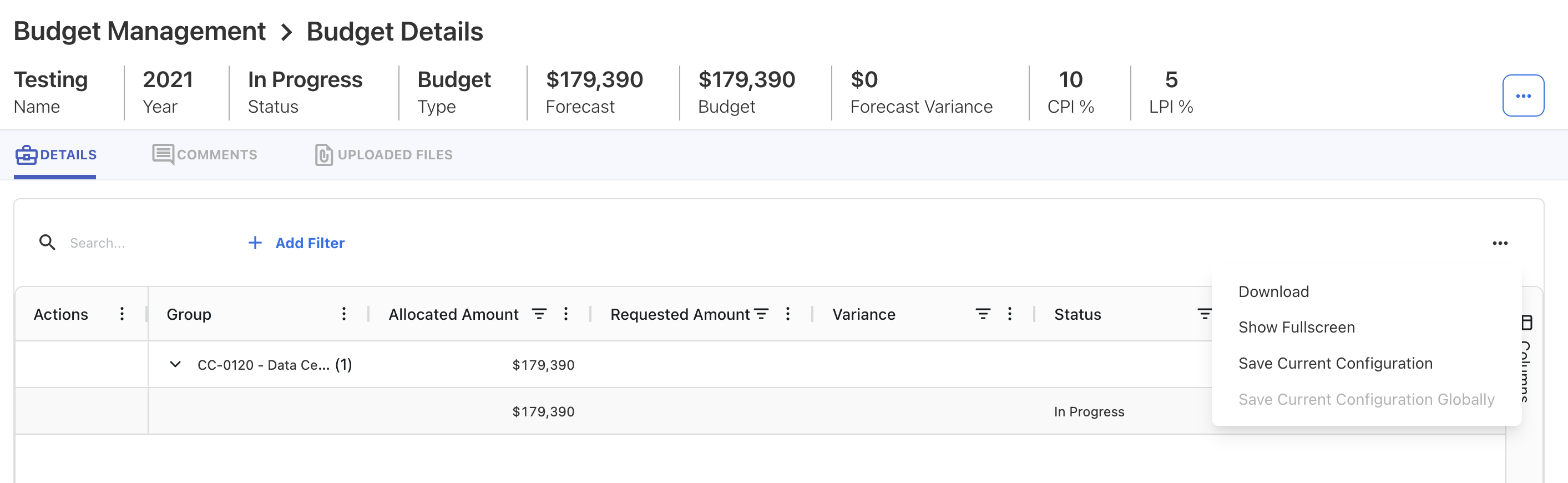Select Download from the options menu
The height and width of the screenshot is (483, 1568).
point(1273,292)
